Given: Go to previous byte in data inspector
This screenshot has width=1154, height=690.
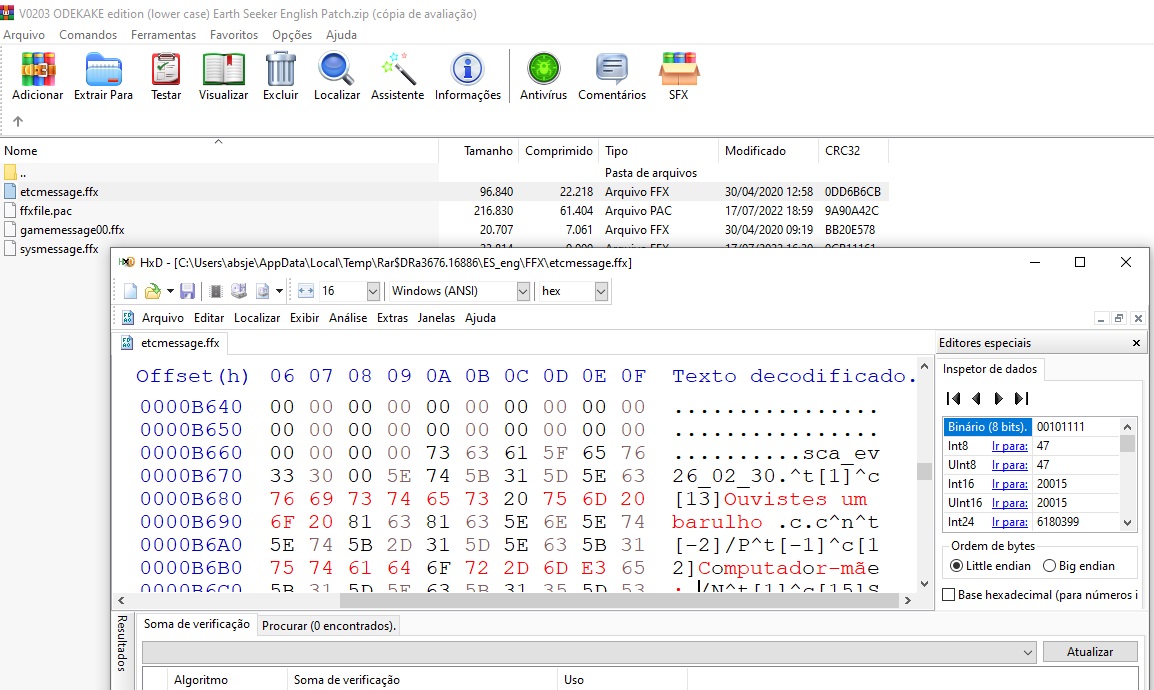Looking at the screenshot, I should point(976,399).
